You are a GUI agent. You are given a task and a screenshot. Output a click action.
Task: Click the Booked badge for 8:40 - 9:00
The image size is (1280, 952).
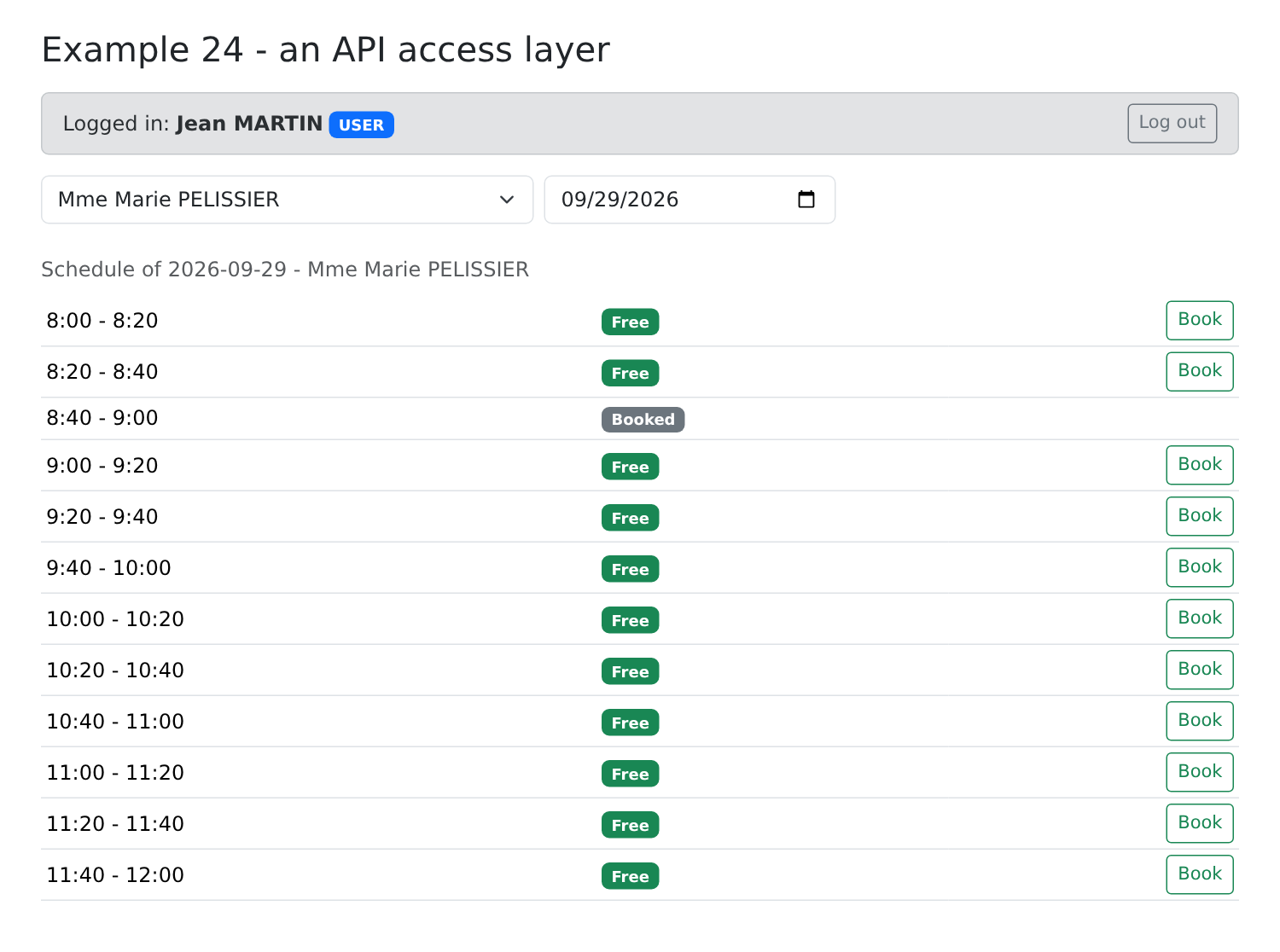tap(643, 419)
